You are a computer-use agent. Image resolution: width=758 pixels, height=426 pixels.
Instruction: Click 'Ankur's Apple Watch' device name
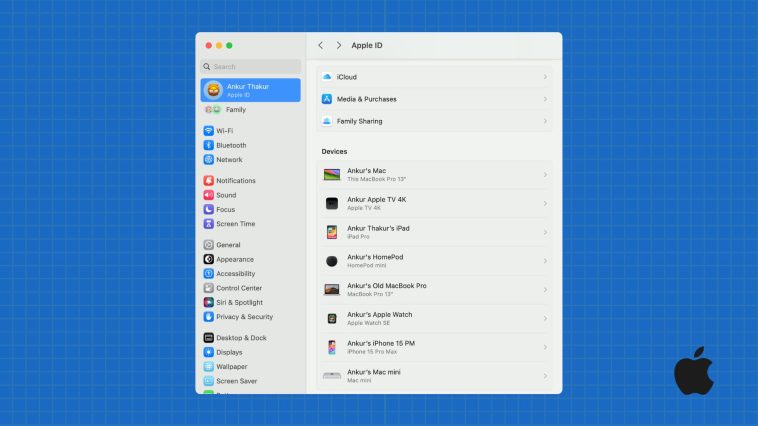[x=379, y=314]
